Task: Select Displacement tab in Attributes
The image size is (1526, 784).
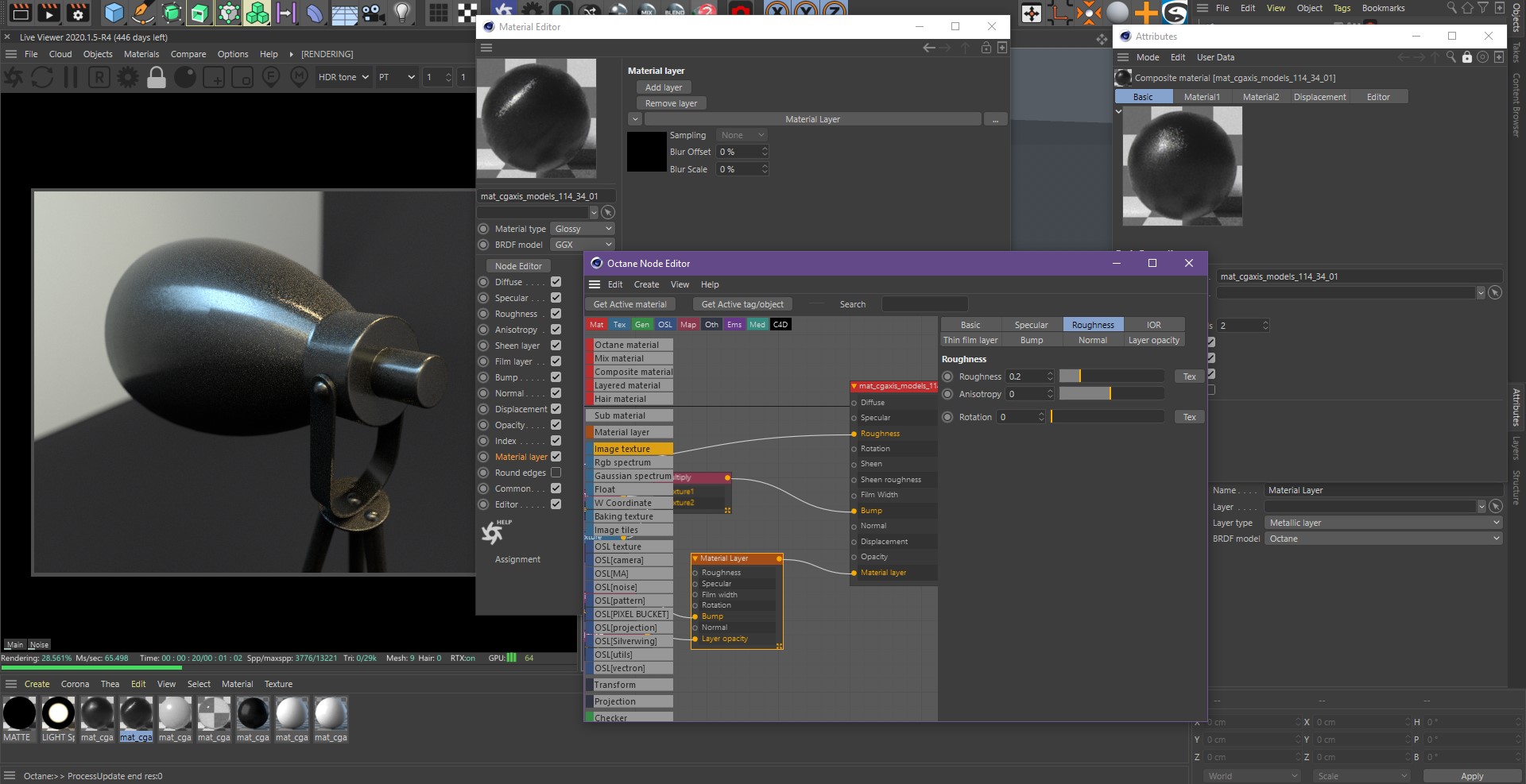Action: point(1319,97)
